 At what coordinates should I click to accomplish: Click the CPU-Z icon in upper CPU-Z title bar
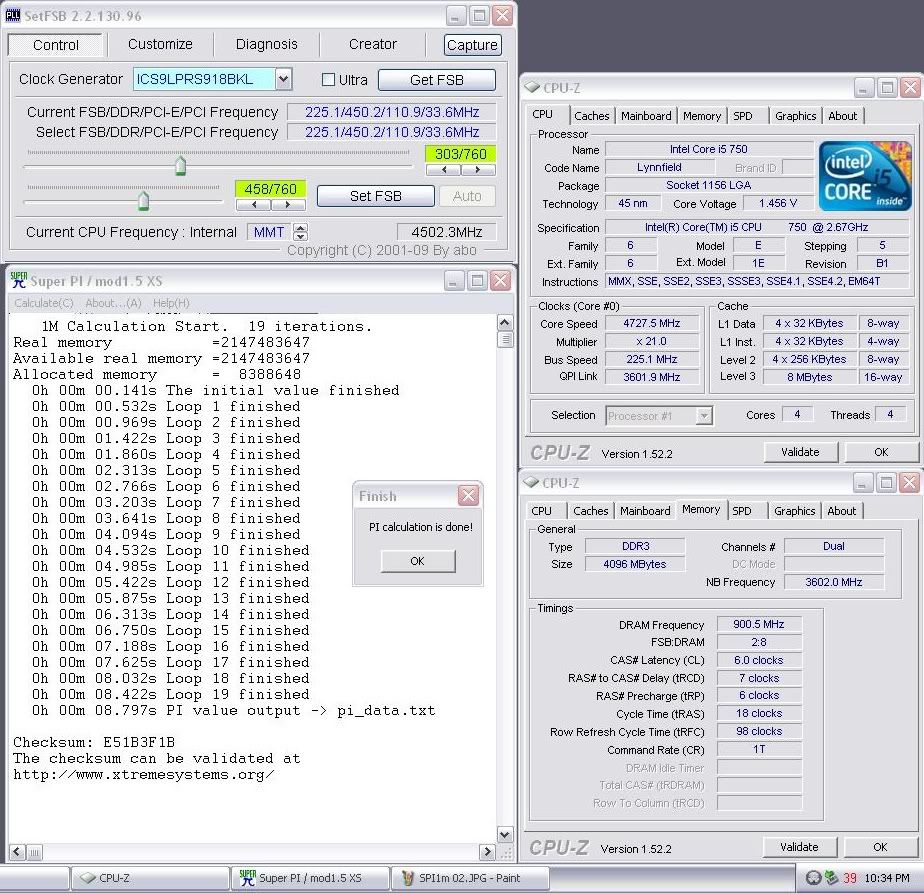click(532, 87)
